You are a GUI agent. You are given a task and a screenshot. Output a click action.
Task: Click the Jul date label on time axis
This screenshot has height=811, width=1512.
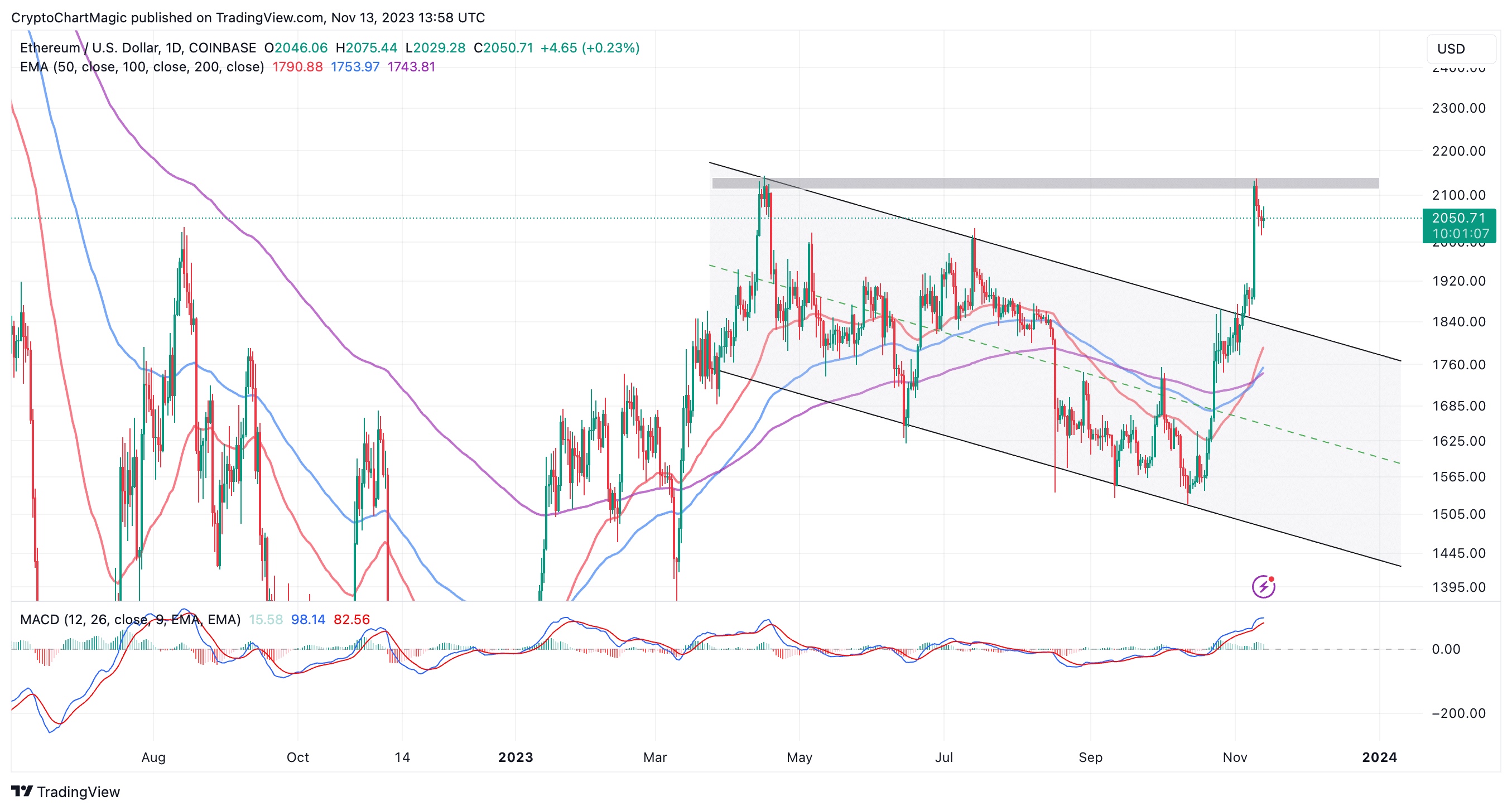pos(944,757)
